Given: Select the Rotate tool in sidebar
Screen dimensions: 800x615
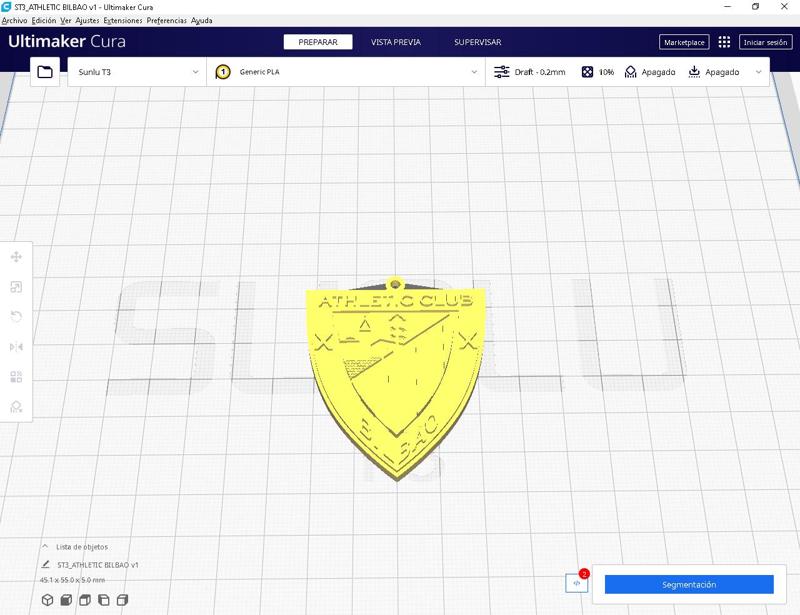Looking at the screenshot, I should tap(16, 317).
